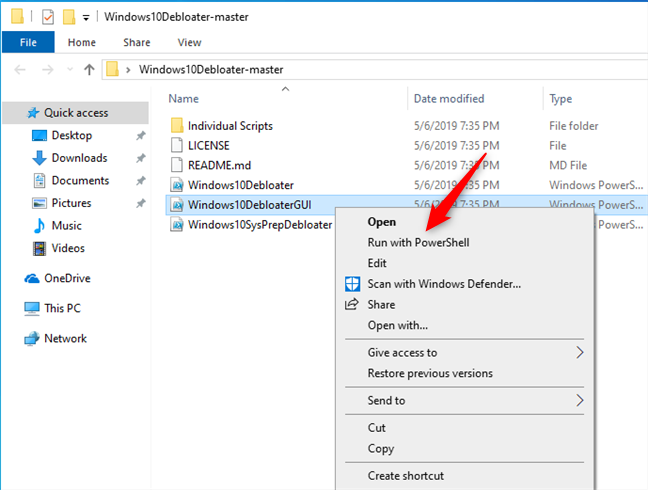This screenshot has height=490, width=648.
Task: Unpin Desktop using its pin icon
Action: pyautogui.click(x=141, y=136)
